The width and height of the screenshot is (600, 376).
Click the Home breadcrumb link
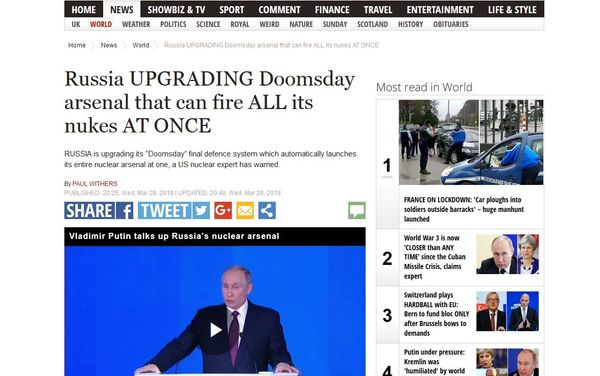[77, 45]
